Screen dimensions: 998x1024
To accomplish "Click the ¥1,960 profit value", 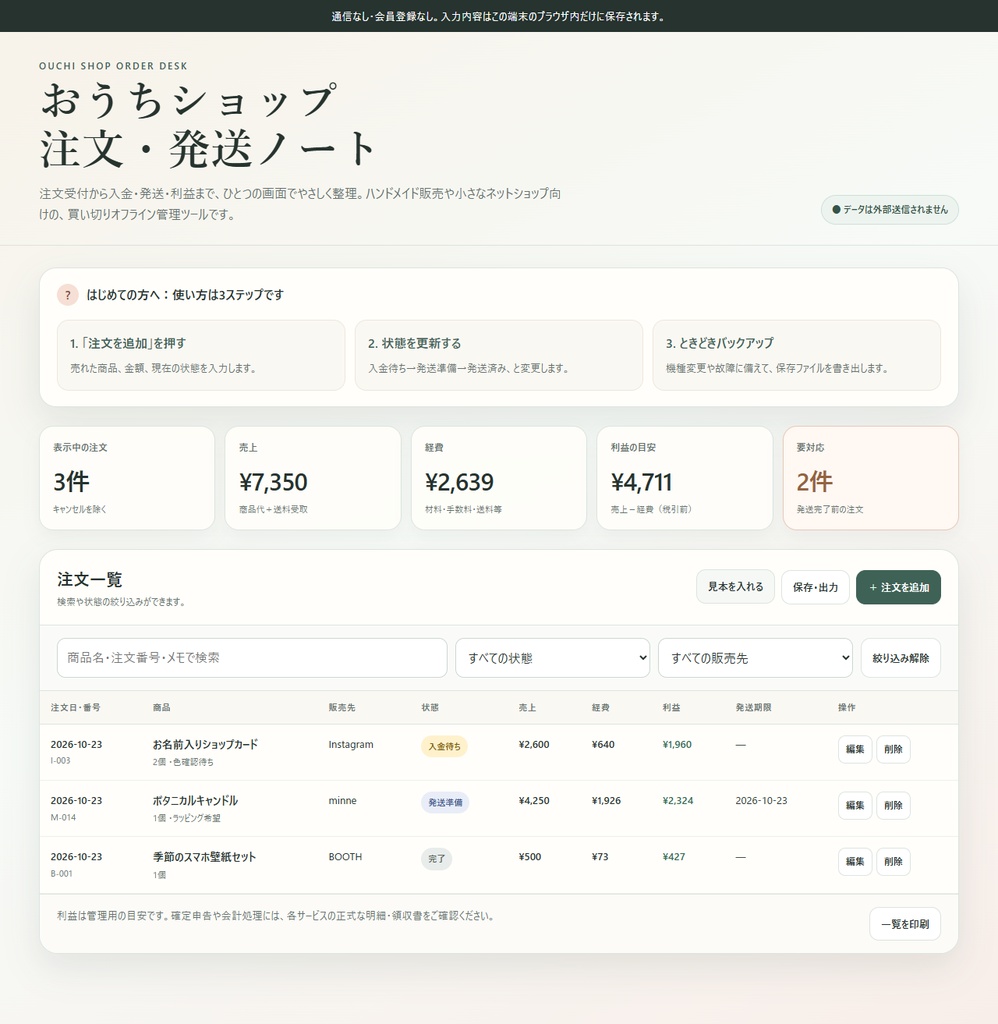I will click(677, 744).
